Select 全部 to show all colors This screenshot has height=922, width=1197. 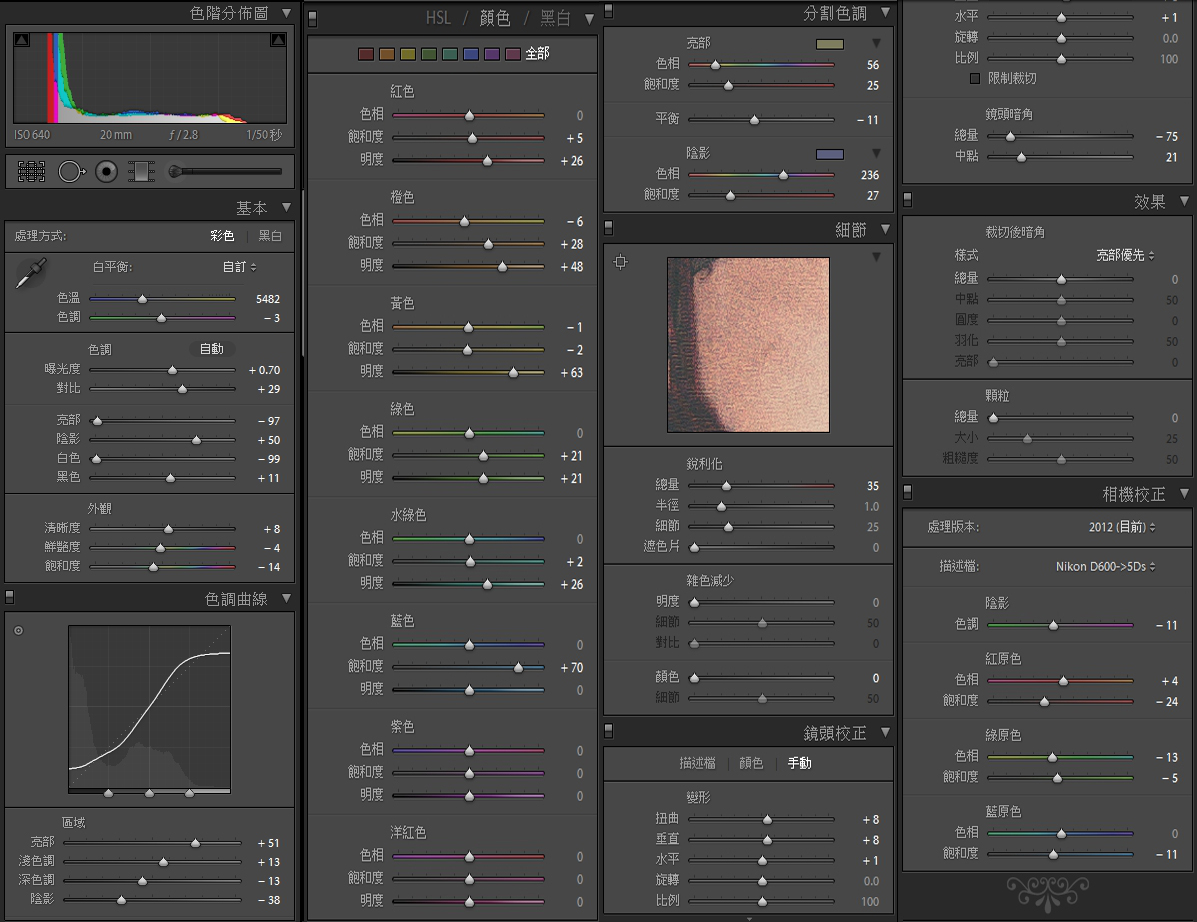pyautogui.click(x=537, y=53)
